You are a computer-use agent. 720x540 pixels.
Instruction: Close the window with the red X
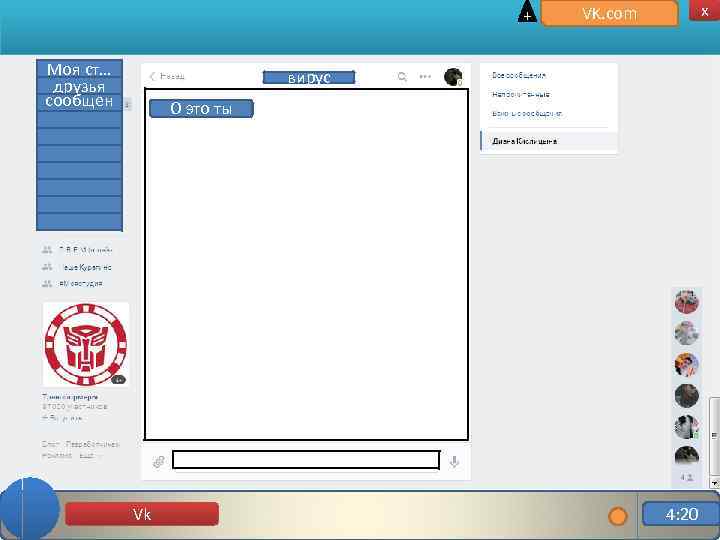[x=704, y=11]
